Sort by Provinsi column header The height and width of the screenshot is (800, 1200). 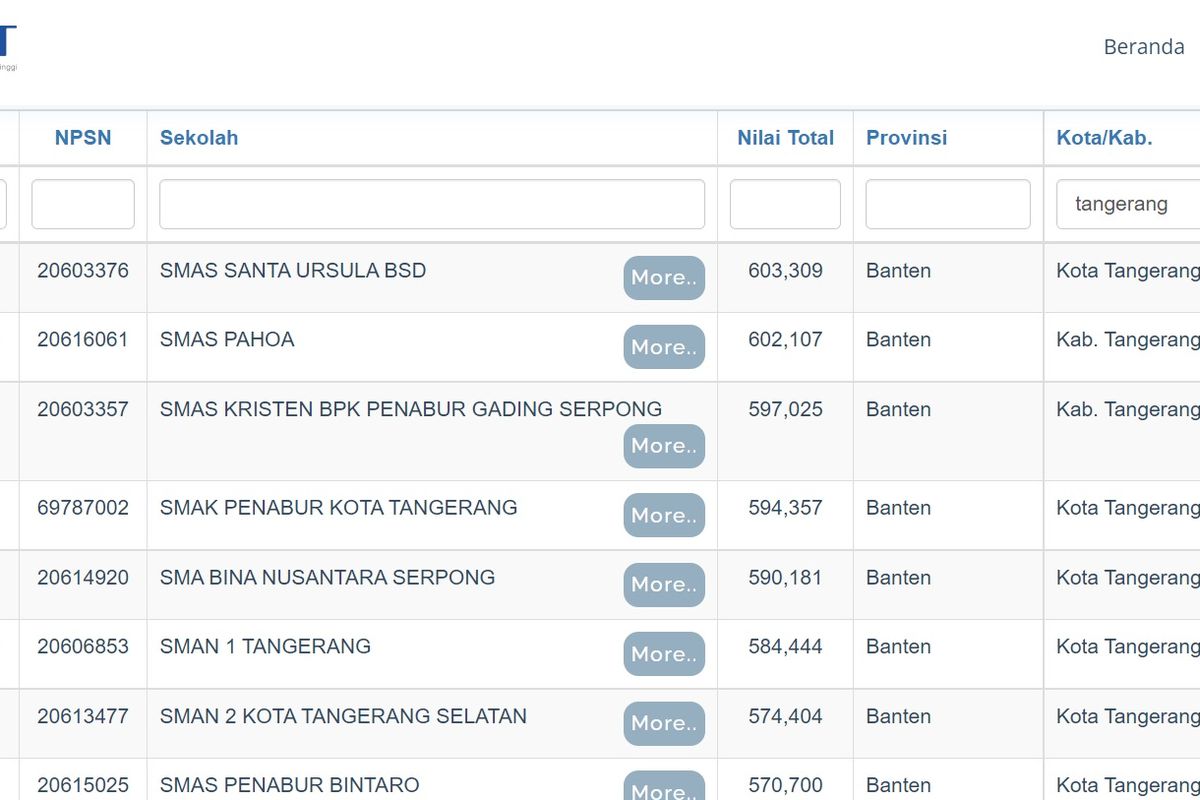click(906, 138)
